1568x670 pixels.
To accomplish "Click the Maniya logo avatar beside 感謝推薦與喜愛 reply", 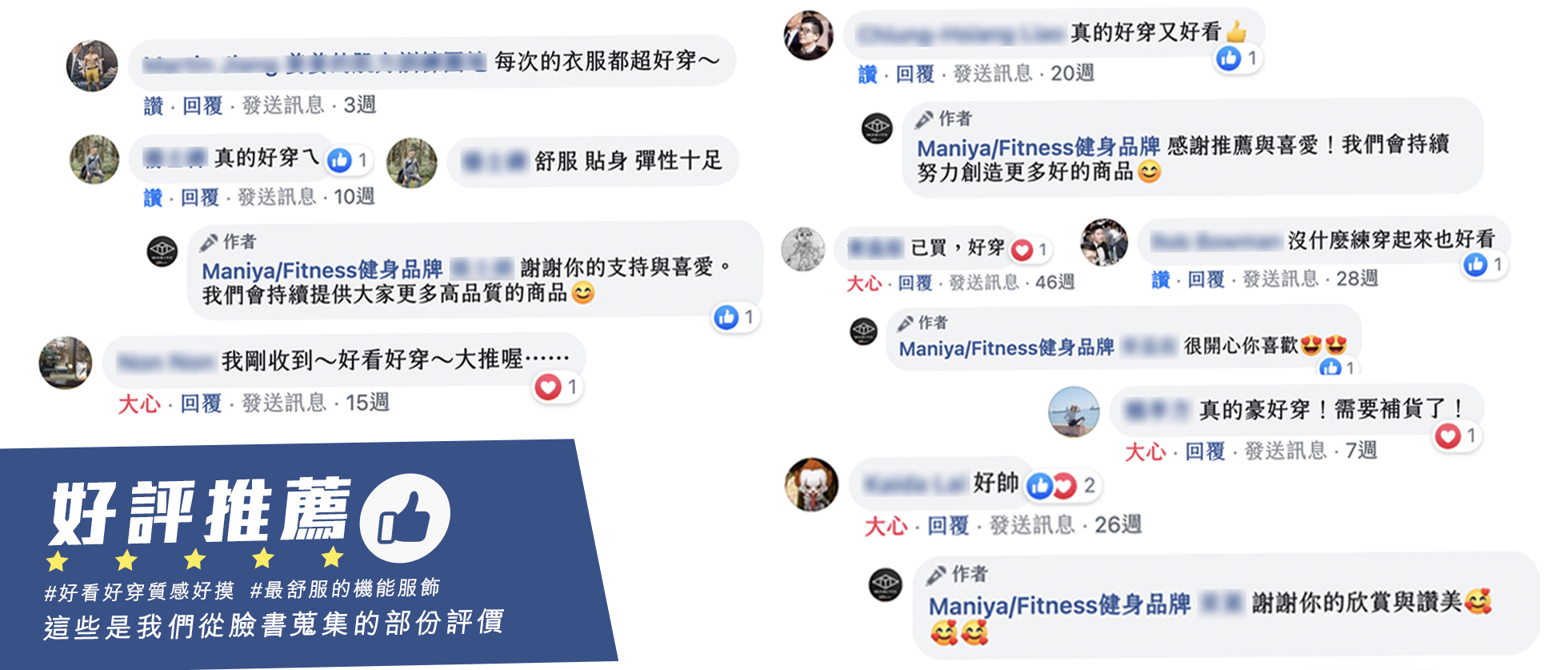I will point(877,128).
